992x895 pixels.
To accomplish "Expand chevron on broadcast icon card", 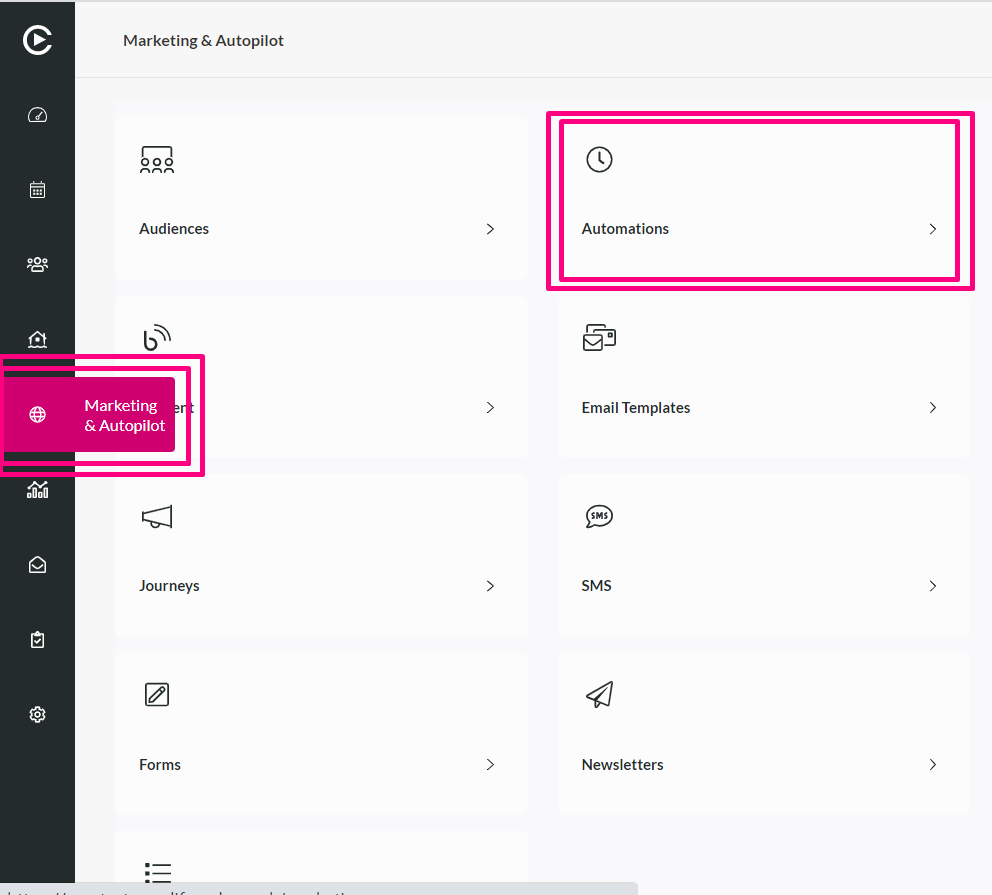I will pyautogui.click(x=490, y=407).
